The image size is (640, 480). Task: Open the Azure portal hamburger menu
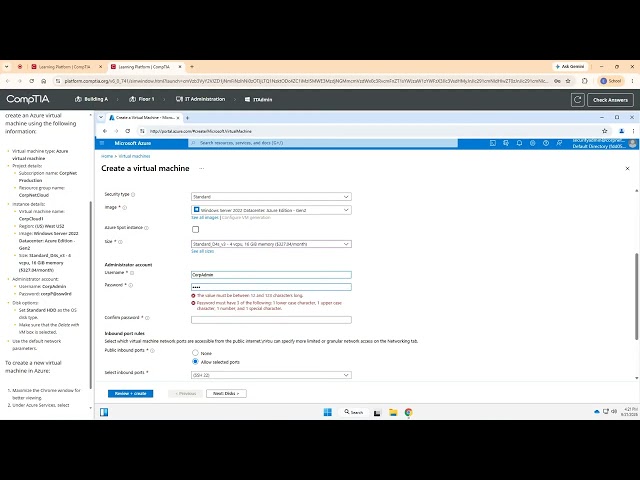(x=102, y=143)
